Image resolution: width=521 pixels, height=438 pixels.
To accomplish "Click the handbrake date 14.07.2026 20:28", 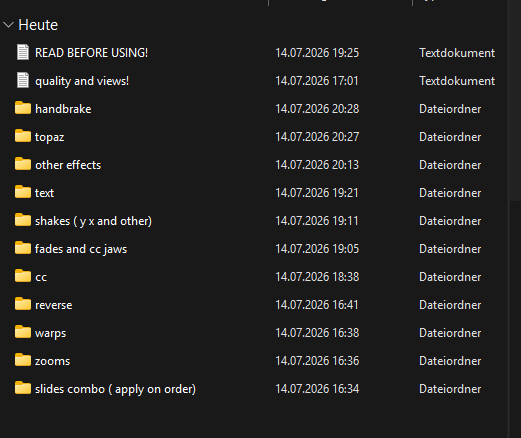I will [x=317, y=109].
